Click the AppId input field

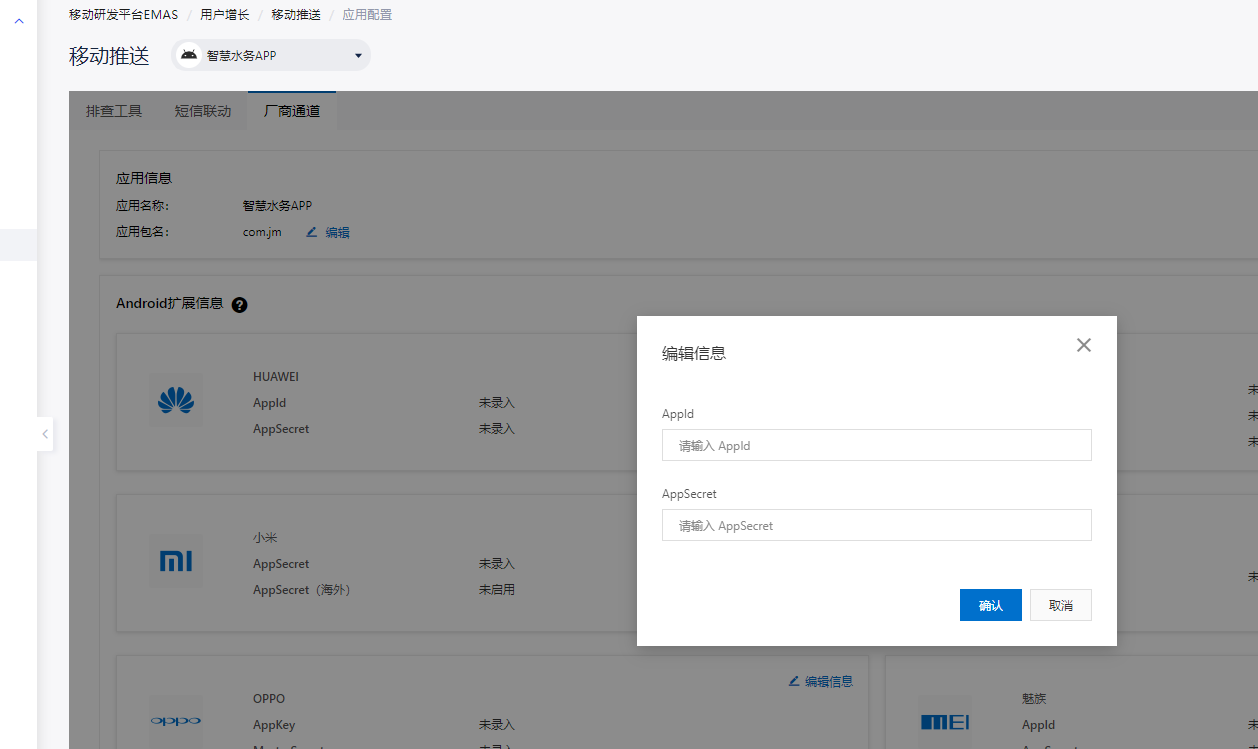[x=876, y=445]
